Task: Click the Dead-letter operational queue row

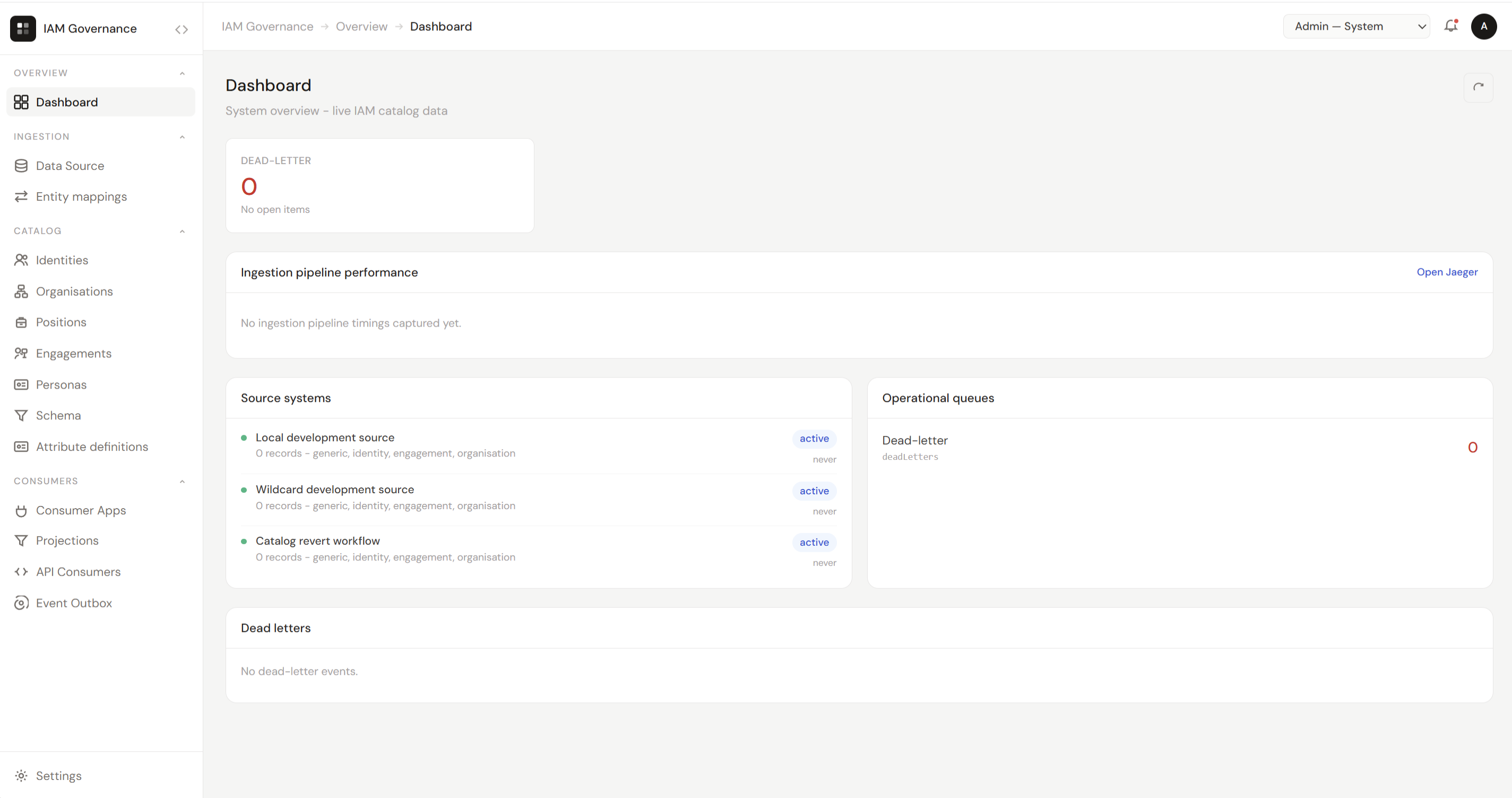Action: [1180, 448]
